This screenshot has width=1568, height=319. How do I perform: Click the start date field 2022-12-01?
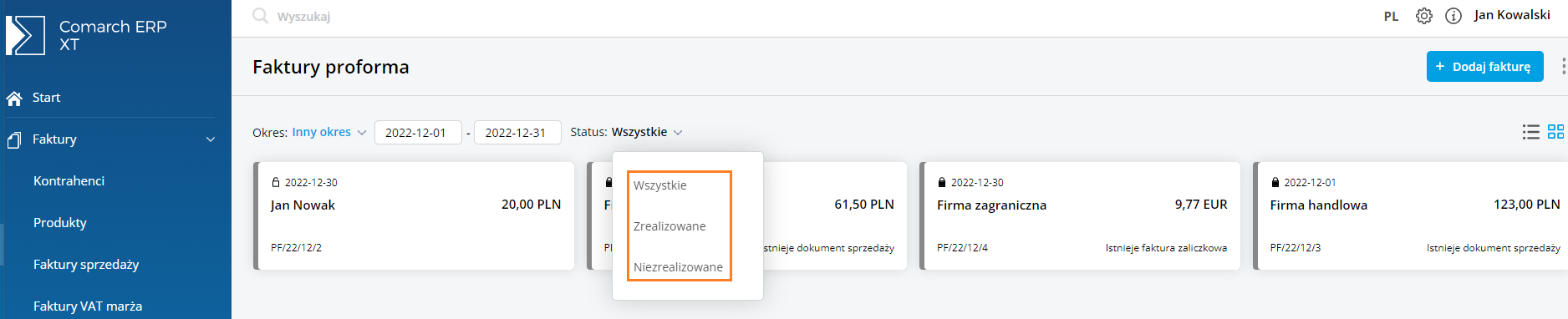coord(418,133)
